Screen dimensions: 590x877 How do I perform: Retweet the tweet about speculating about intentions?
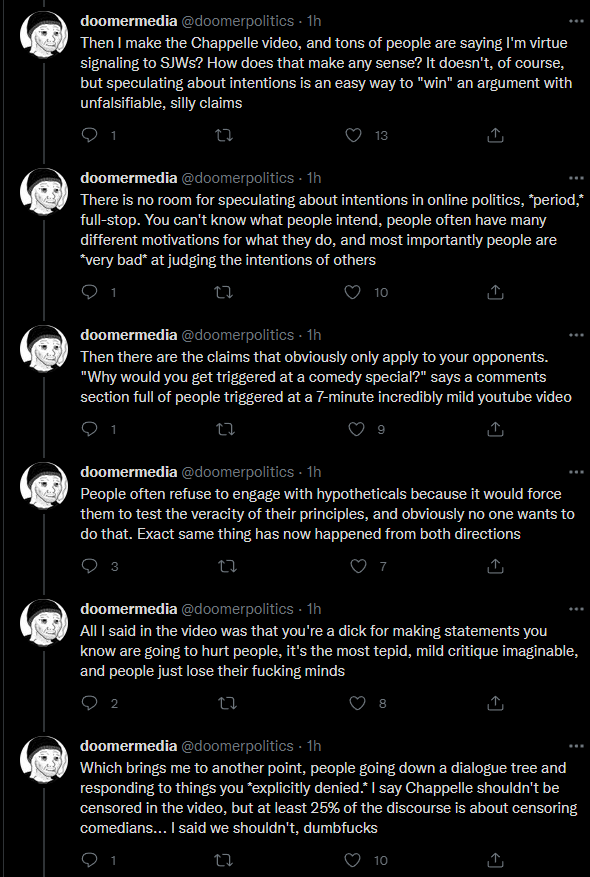point(224,293)
